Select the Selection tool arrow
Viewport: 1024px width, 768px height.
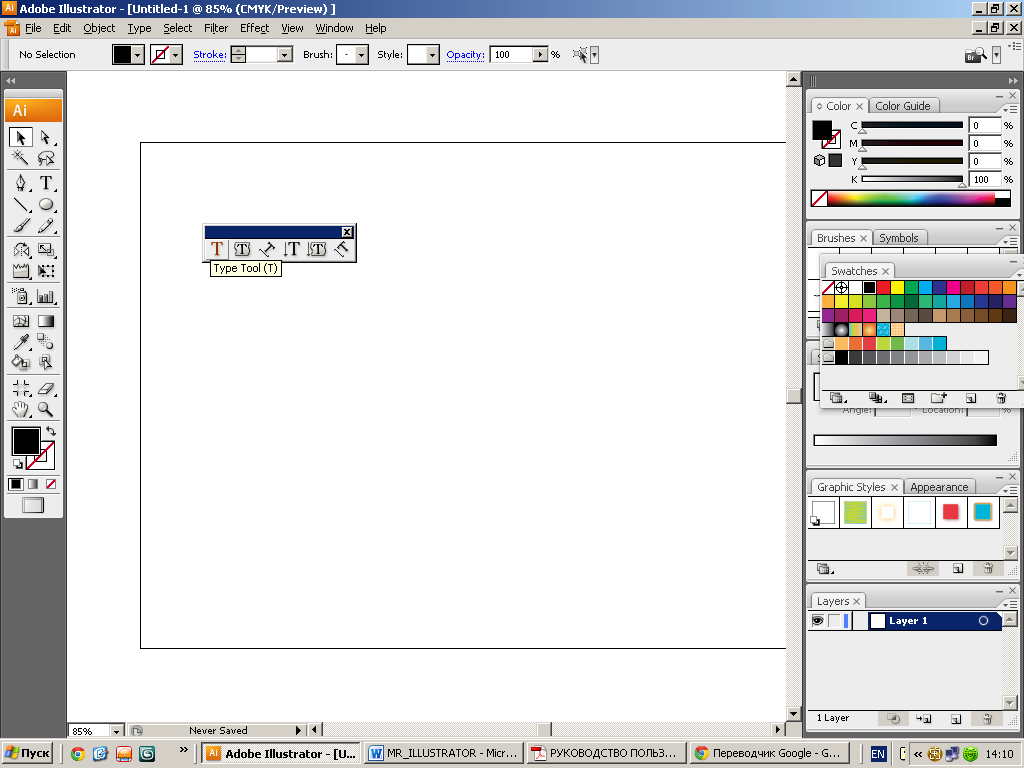click(20, 137)
